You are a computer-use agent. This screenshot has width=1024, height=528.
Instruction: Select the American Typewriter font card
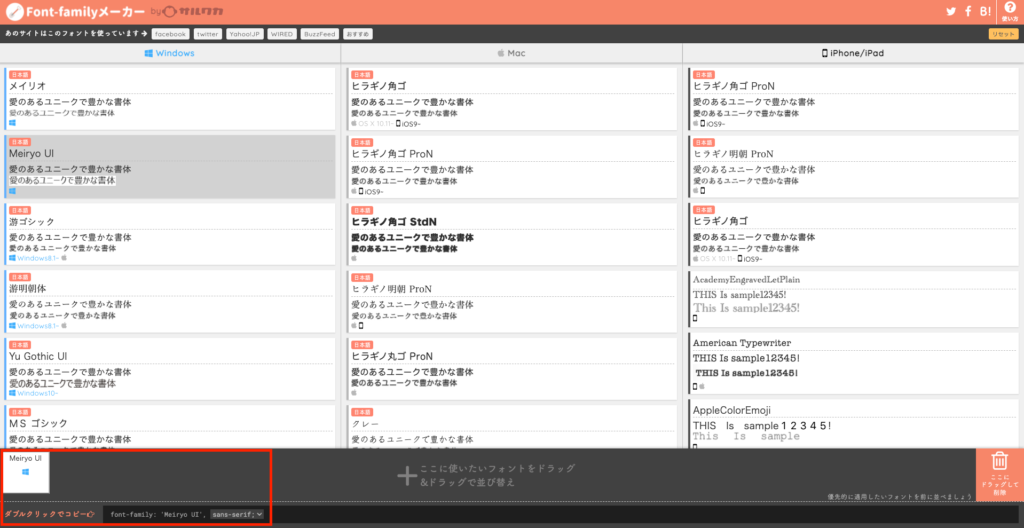(853, 363)
